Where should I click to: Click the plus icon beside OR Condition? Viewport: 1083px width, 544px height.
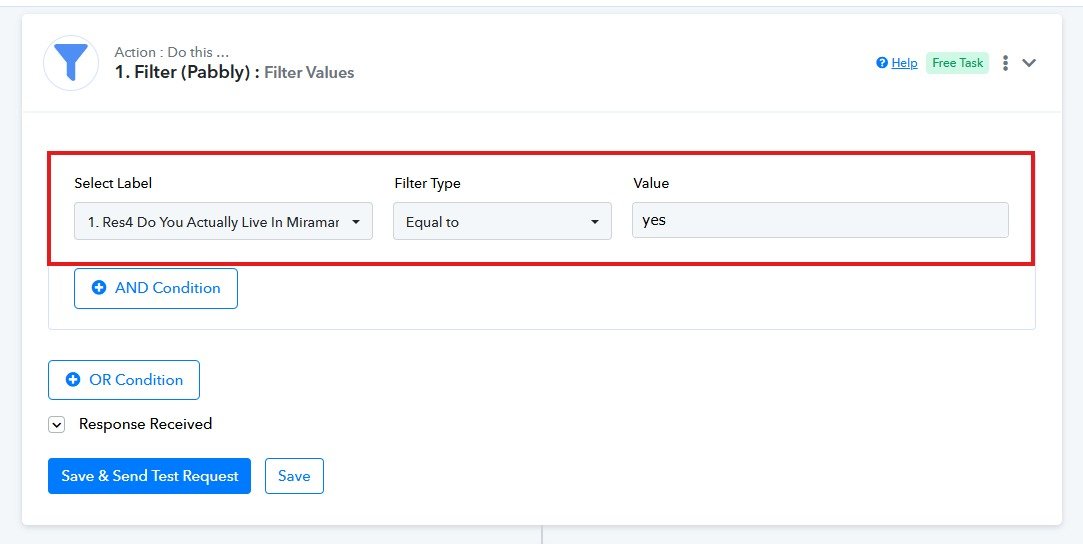[73, 380]
